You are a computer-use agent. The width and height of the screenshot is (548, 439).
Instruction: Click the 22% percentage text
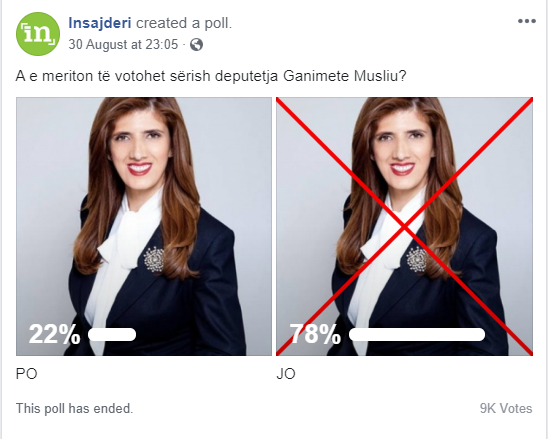[55, 334]
